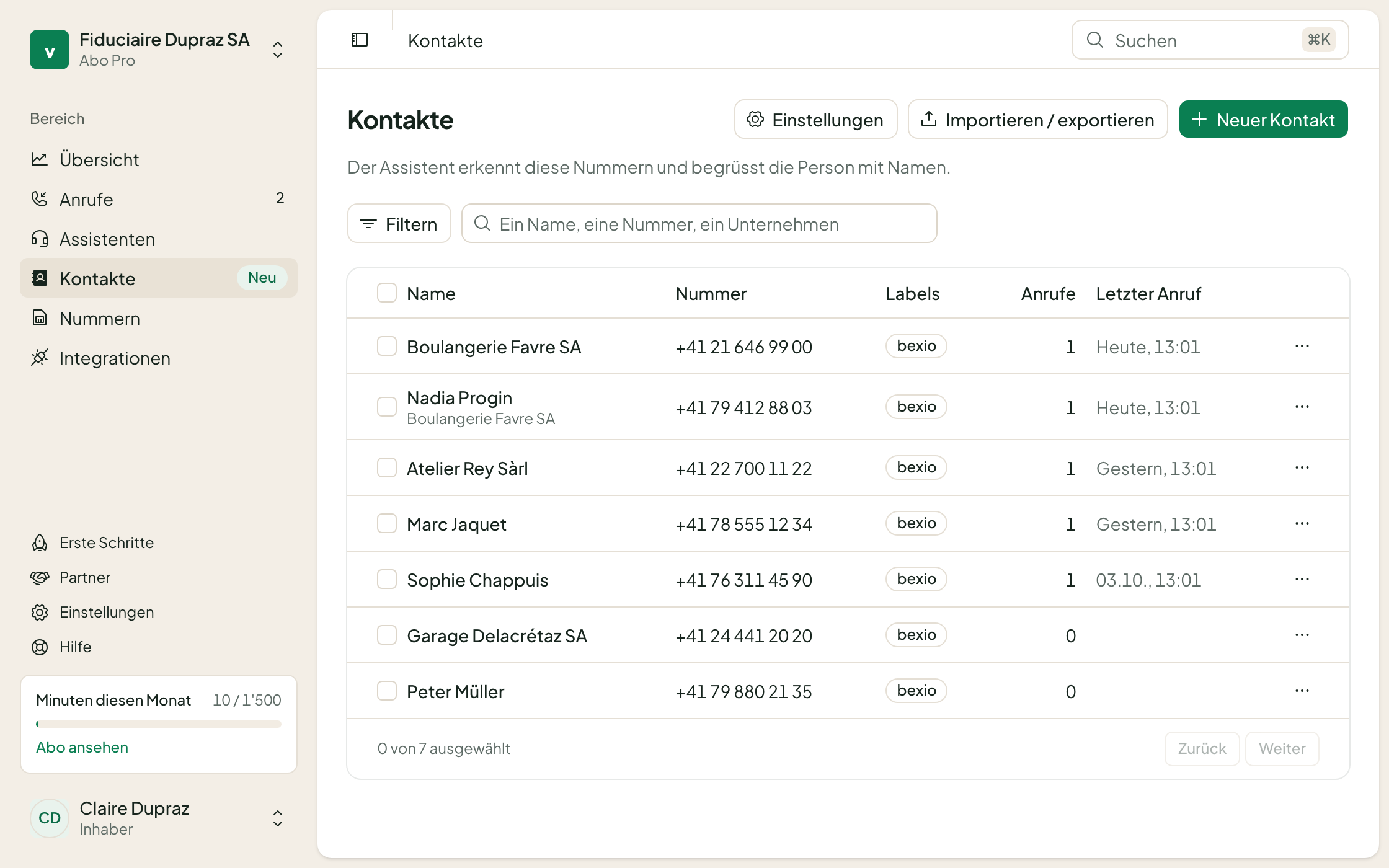
Task: Select the Nadia Progin checkbox
Action: click(x=387, y=407)
